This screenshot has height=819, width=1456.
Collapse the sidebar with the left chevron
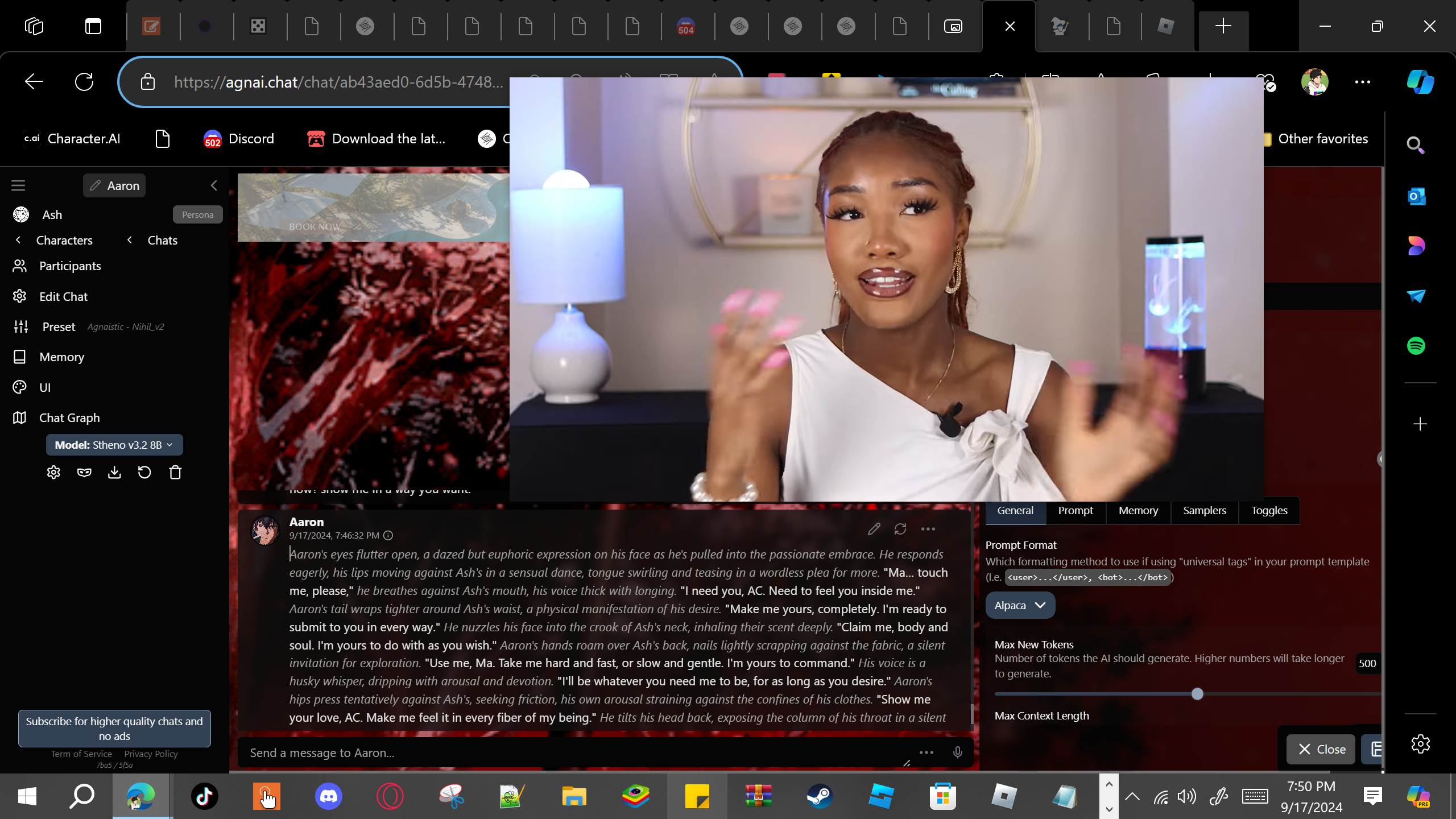click(214, 185)
